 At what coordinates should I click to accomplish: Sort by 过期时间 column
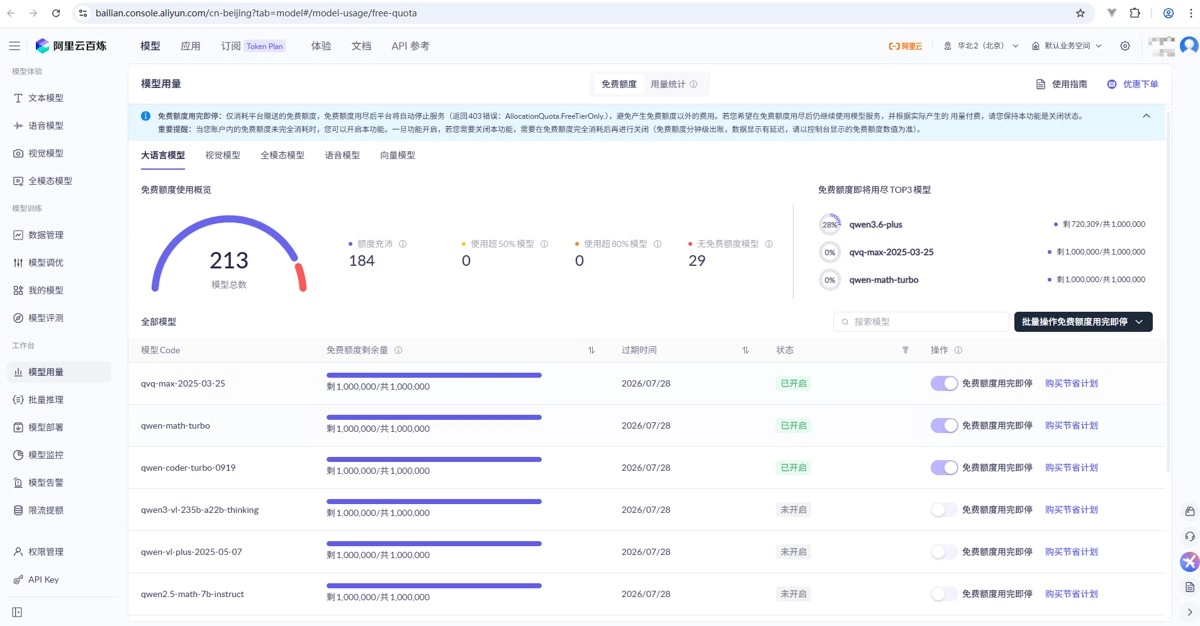745,350
